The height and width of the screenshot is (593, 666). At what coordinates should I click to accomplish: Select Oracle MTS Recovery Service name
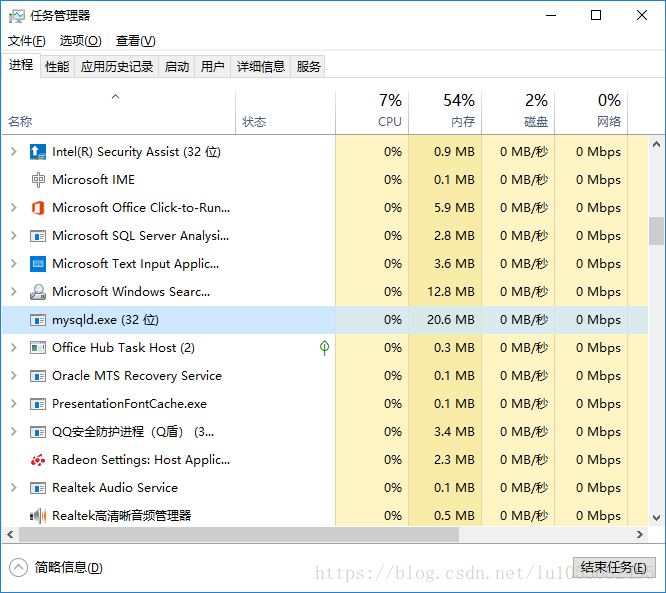(x=137, y=376)
